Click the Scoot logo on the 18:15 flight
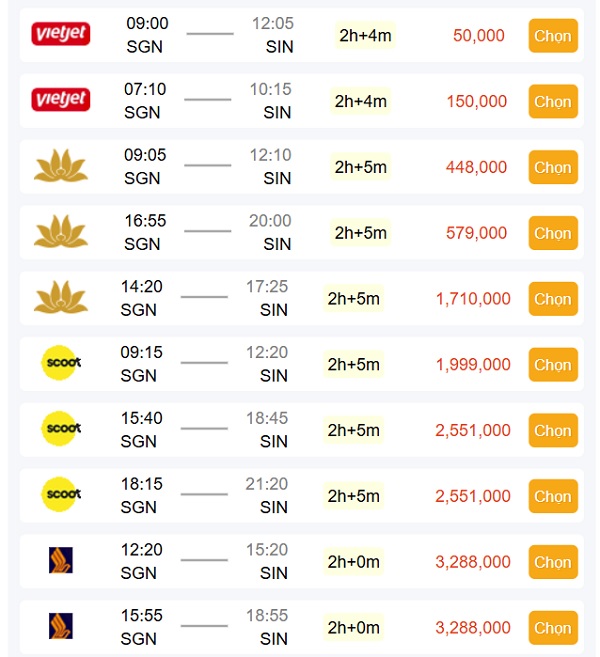The height and width of the screenshot is (657, 600). pyautogui.click(x=61, y=495)
